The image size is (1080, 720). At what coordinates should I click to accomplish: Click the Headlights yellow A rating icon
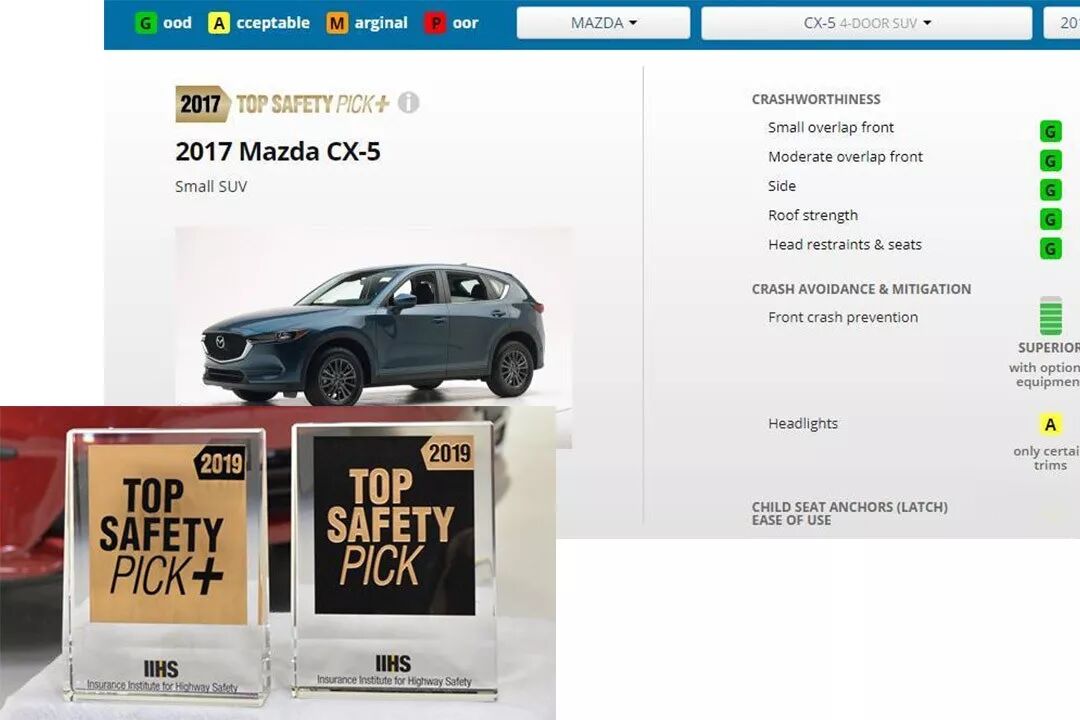pyautogui.click(x=1050, y=424)
